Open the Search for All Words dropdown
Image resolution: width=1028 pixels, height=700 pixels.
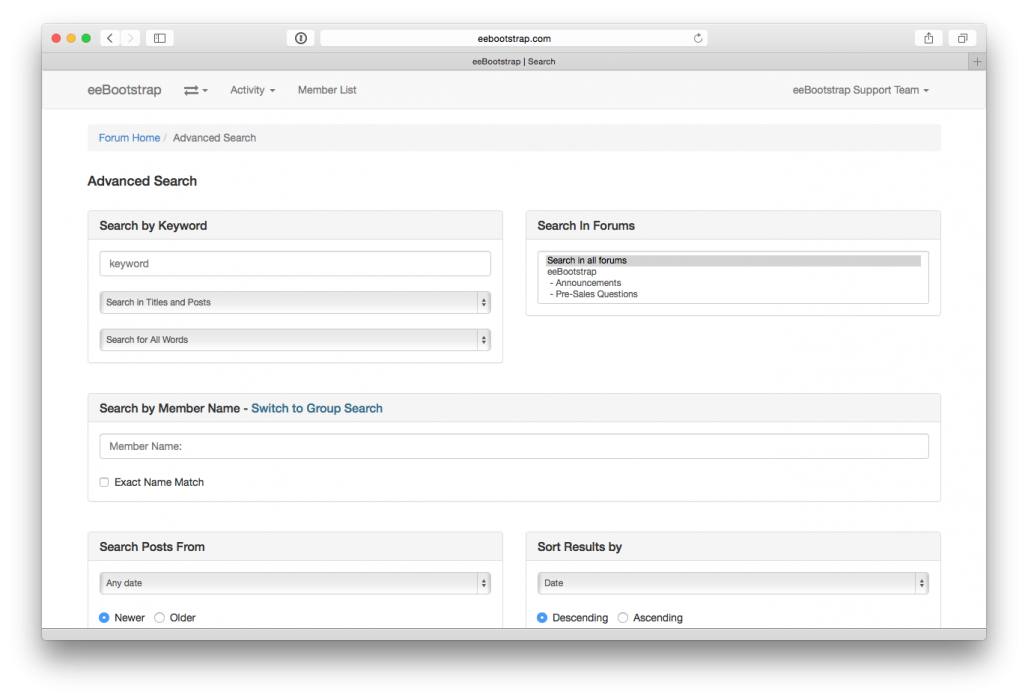pyautogui.click(x=295, y=340)
